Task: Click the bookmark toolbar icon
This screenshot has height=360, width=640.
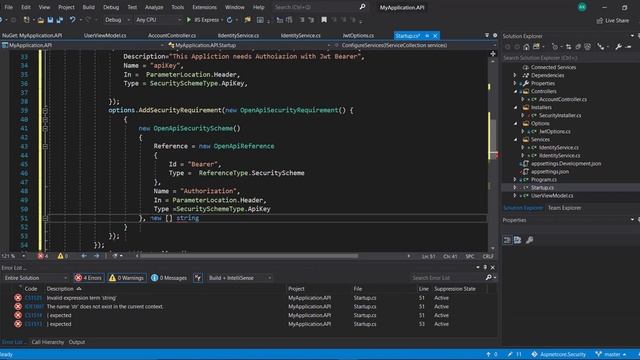Action: (x=324, y=20)
